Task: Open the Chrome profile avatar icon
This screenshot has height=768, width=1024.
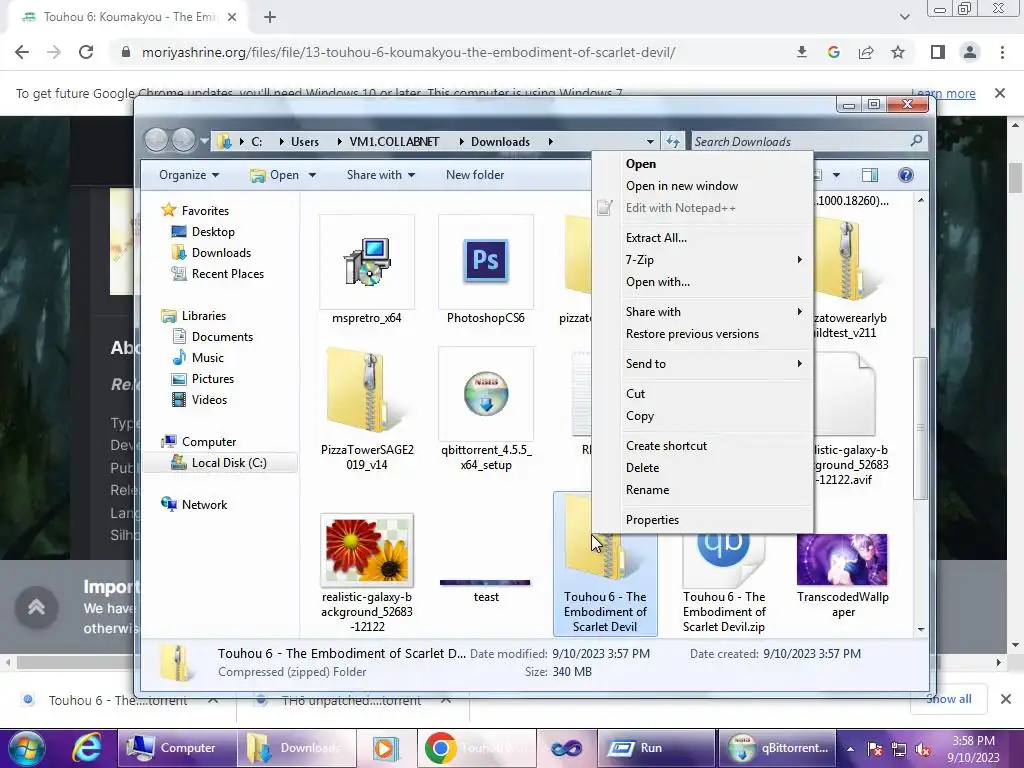Action: point(970,52)
